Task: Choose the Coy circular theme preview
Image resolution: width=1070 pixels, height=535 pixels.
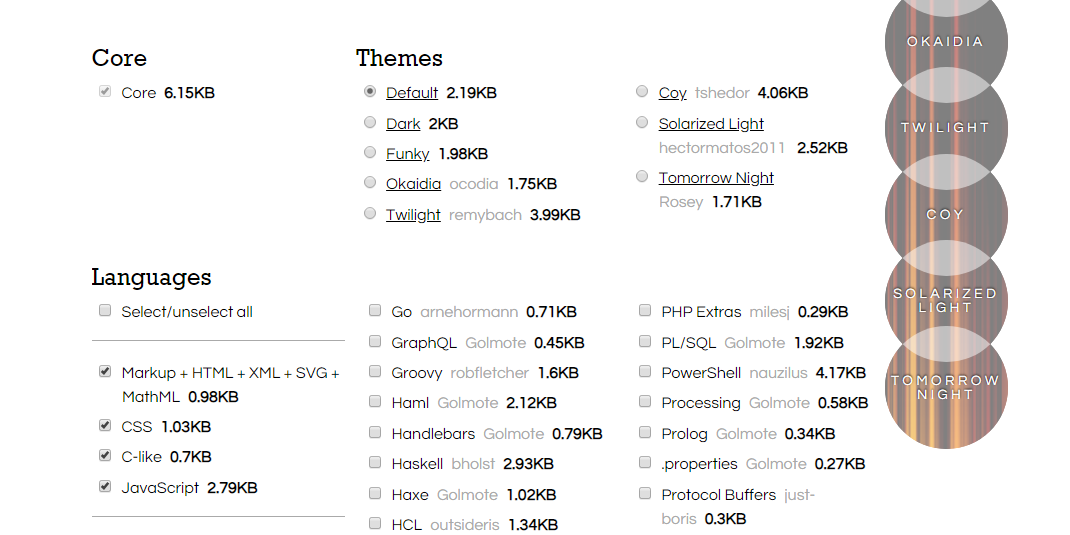Action: point(945,214)
